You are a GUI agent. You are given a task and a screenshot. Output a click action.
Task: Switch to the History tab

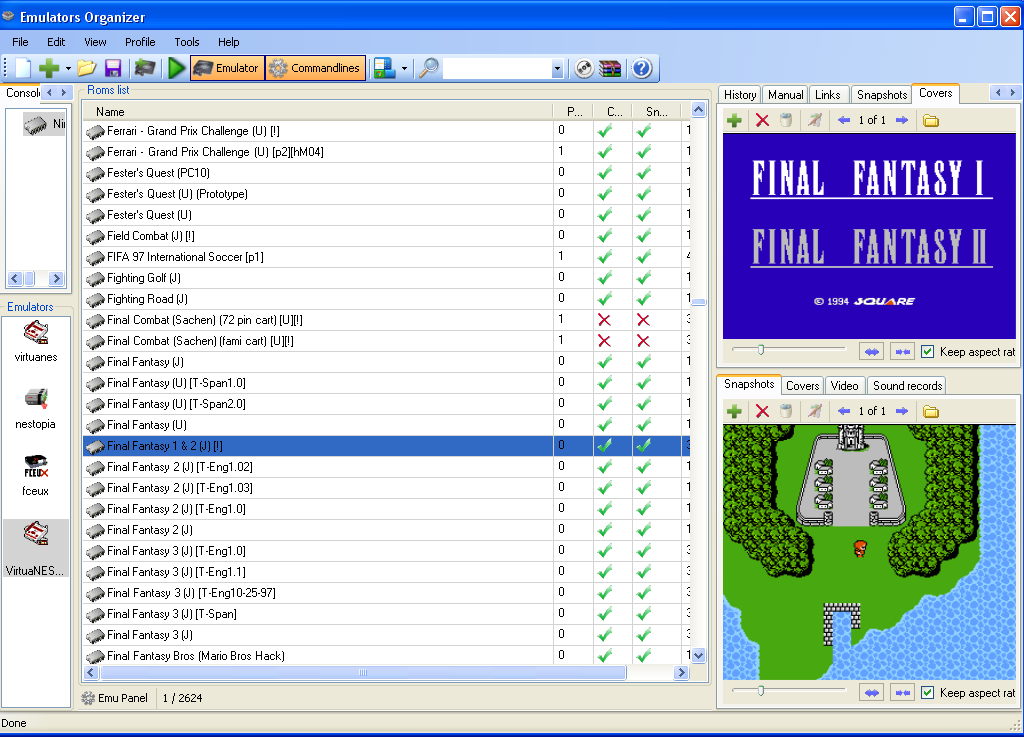tap(740, 95)
